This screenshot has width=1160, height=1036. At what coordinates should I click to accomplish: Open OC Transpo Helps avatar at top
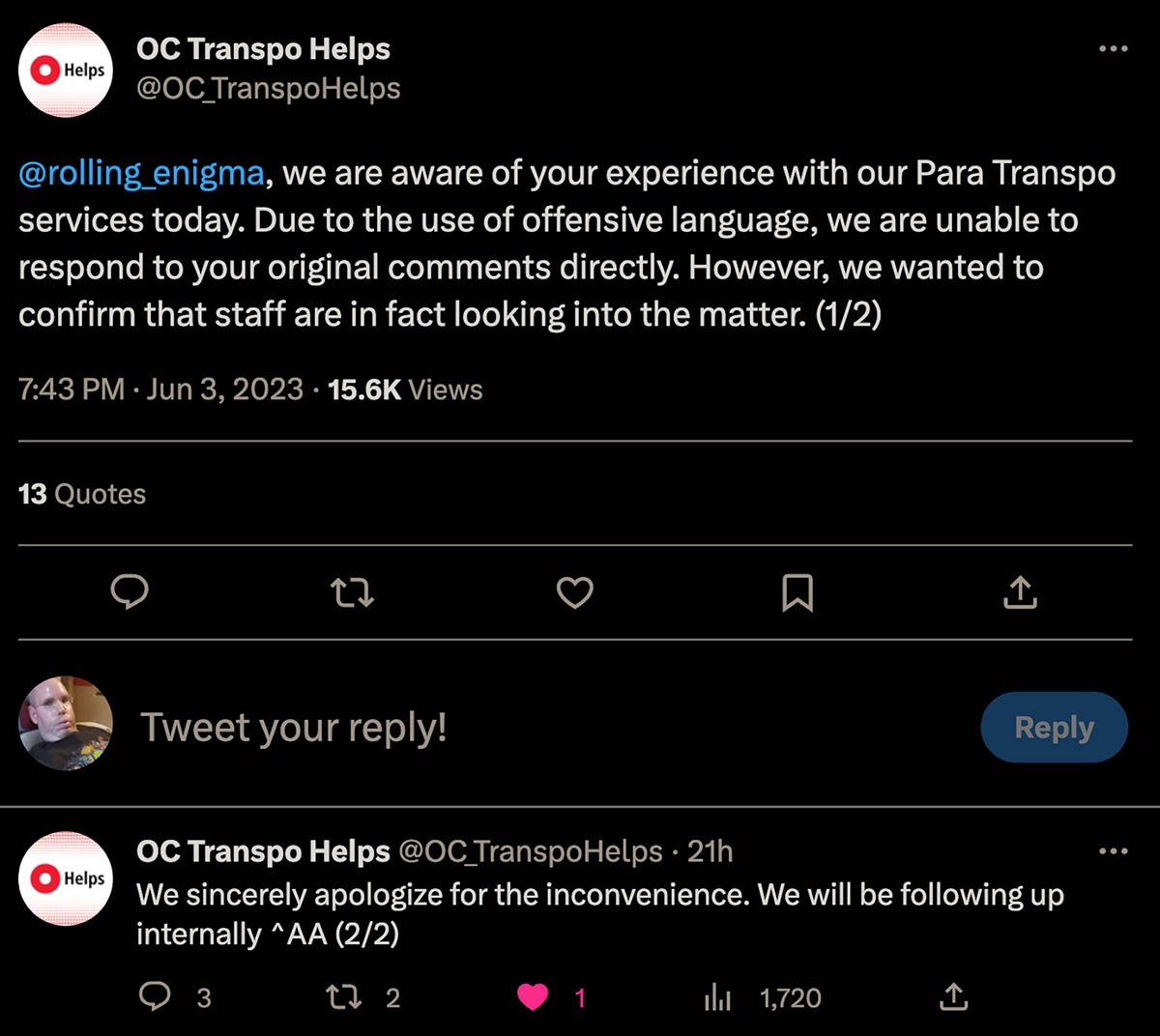pos(66,71)
